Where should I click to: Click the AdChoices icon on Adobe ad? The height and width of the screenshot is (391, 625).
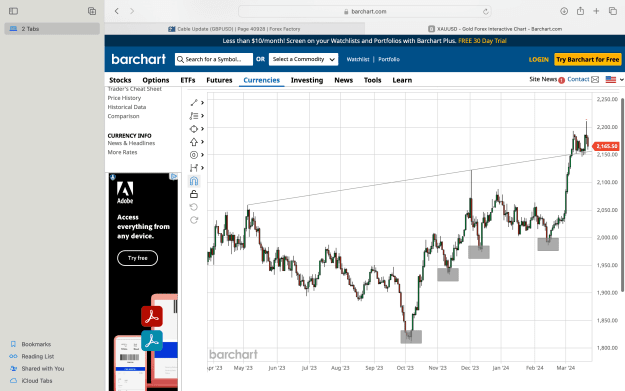coord(173,177)
